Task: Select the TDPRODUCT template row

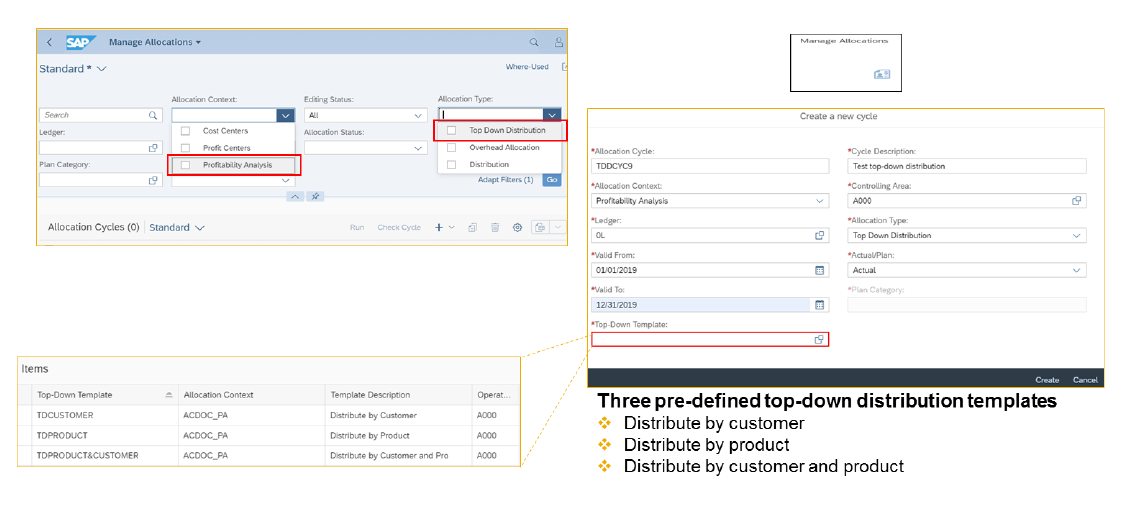Action: (x=62, y=436)
